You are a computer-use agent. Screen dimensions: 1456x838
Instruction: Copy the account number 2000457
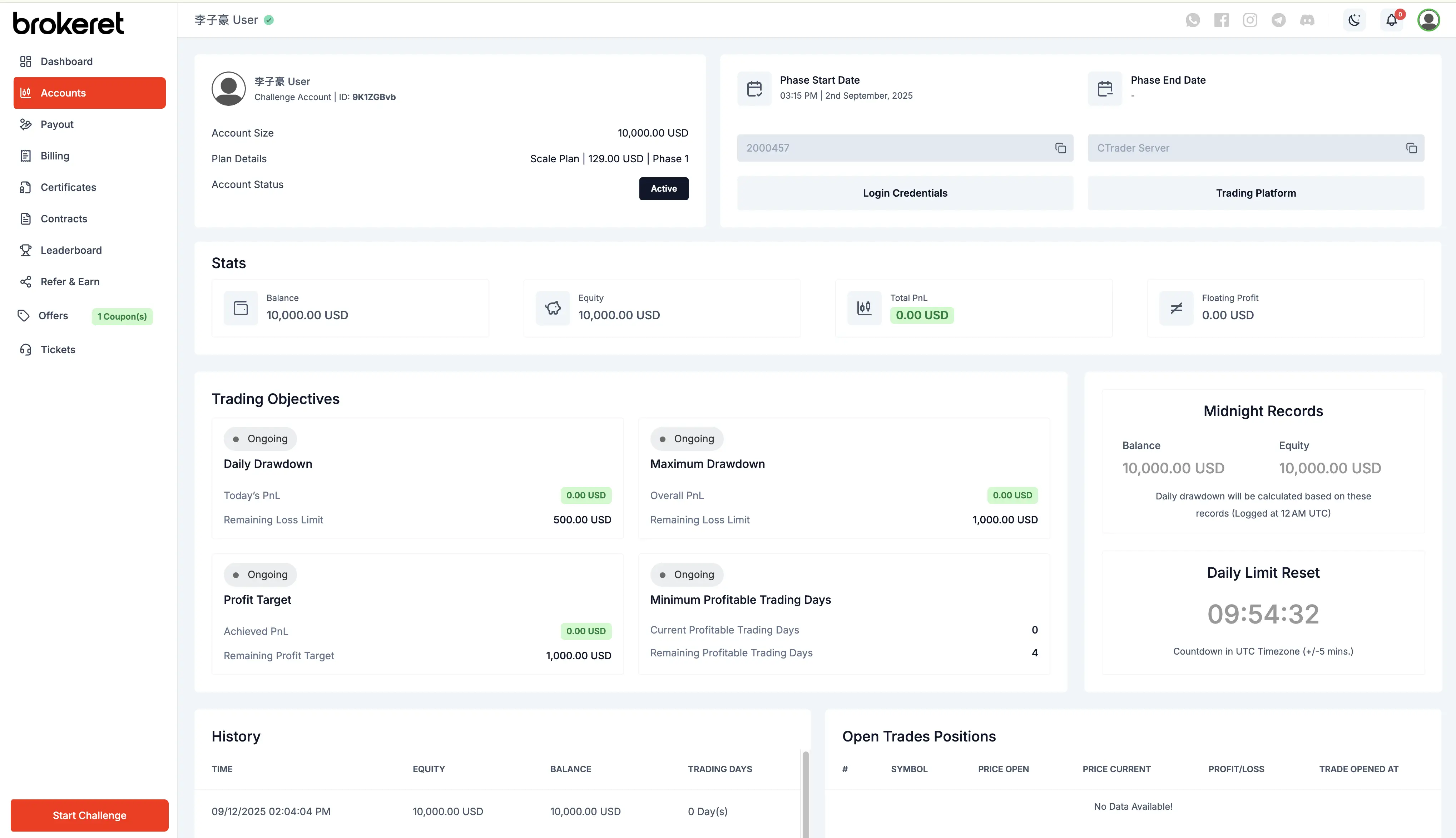point(1060,148)
